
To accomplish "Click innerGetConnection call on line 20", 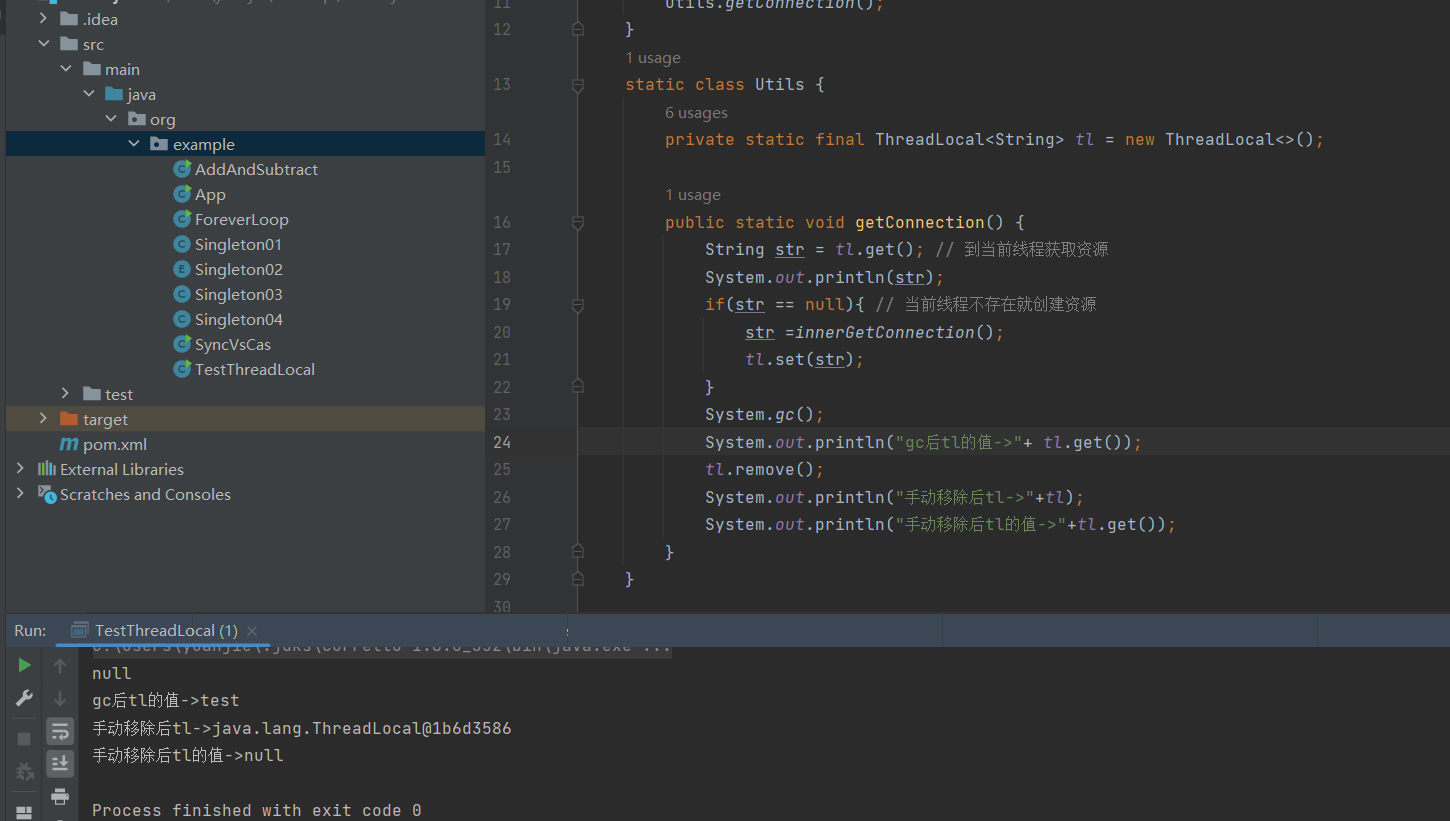I will coord(884,332).
